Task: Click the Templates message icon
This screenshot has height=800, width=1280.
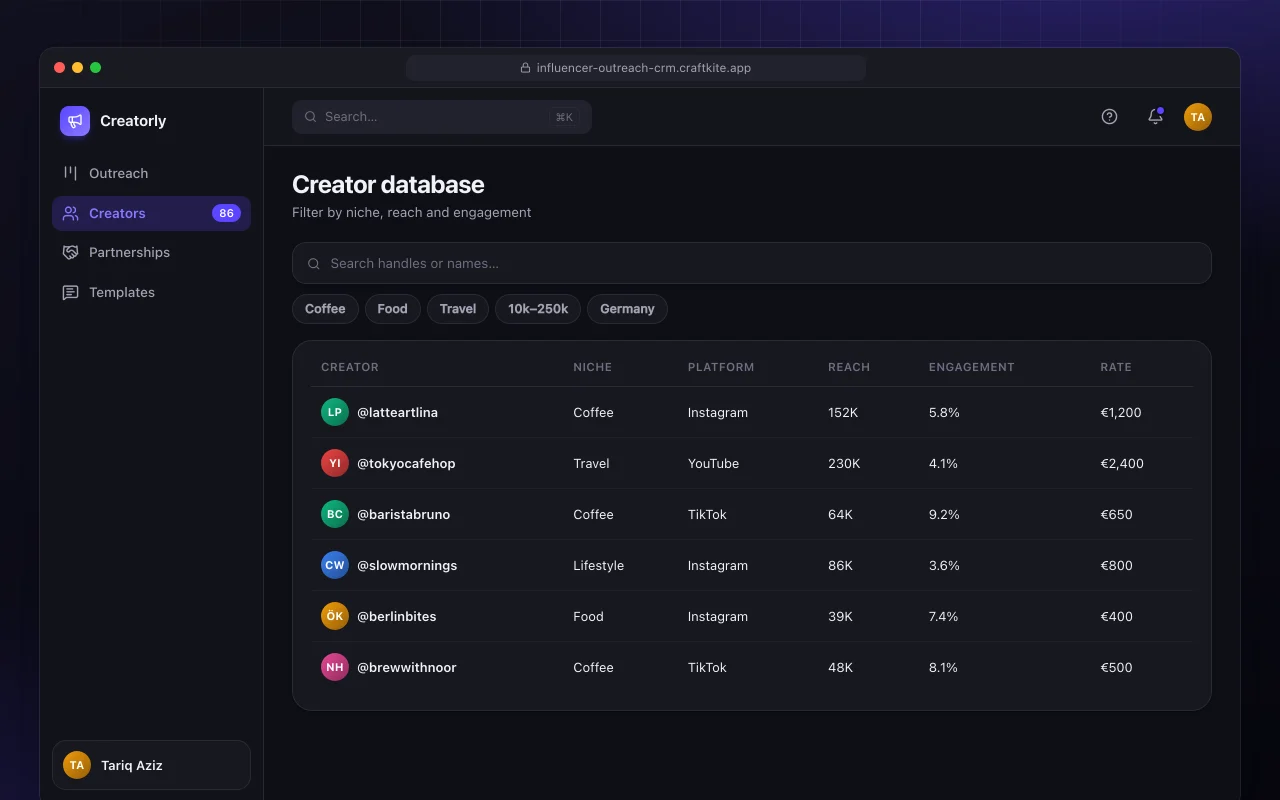Action: point(70,292)
